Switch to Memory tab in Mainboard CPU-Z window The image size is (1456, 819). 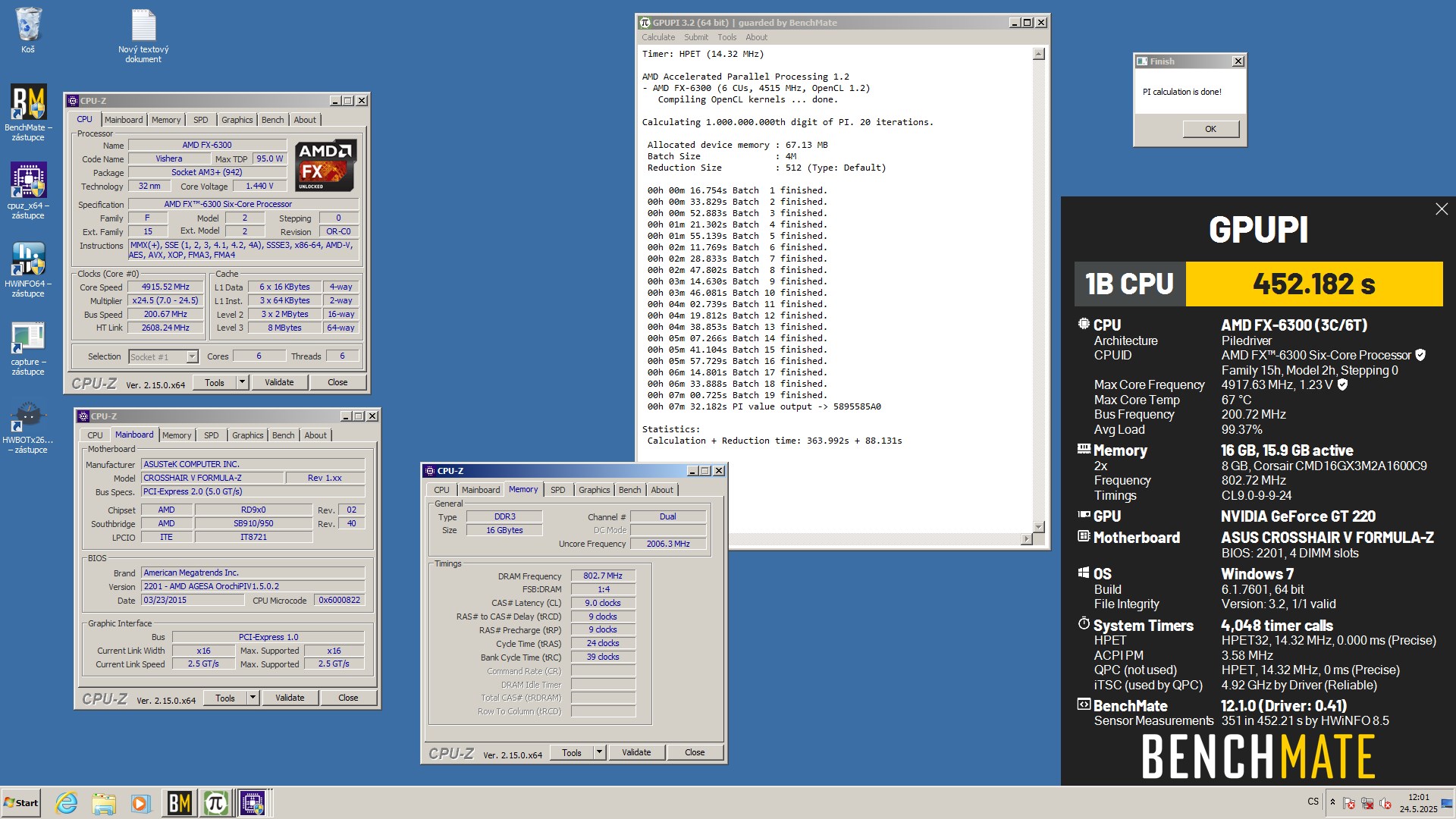(177, 435)
